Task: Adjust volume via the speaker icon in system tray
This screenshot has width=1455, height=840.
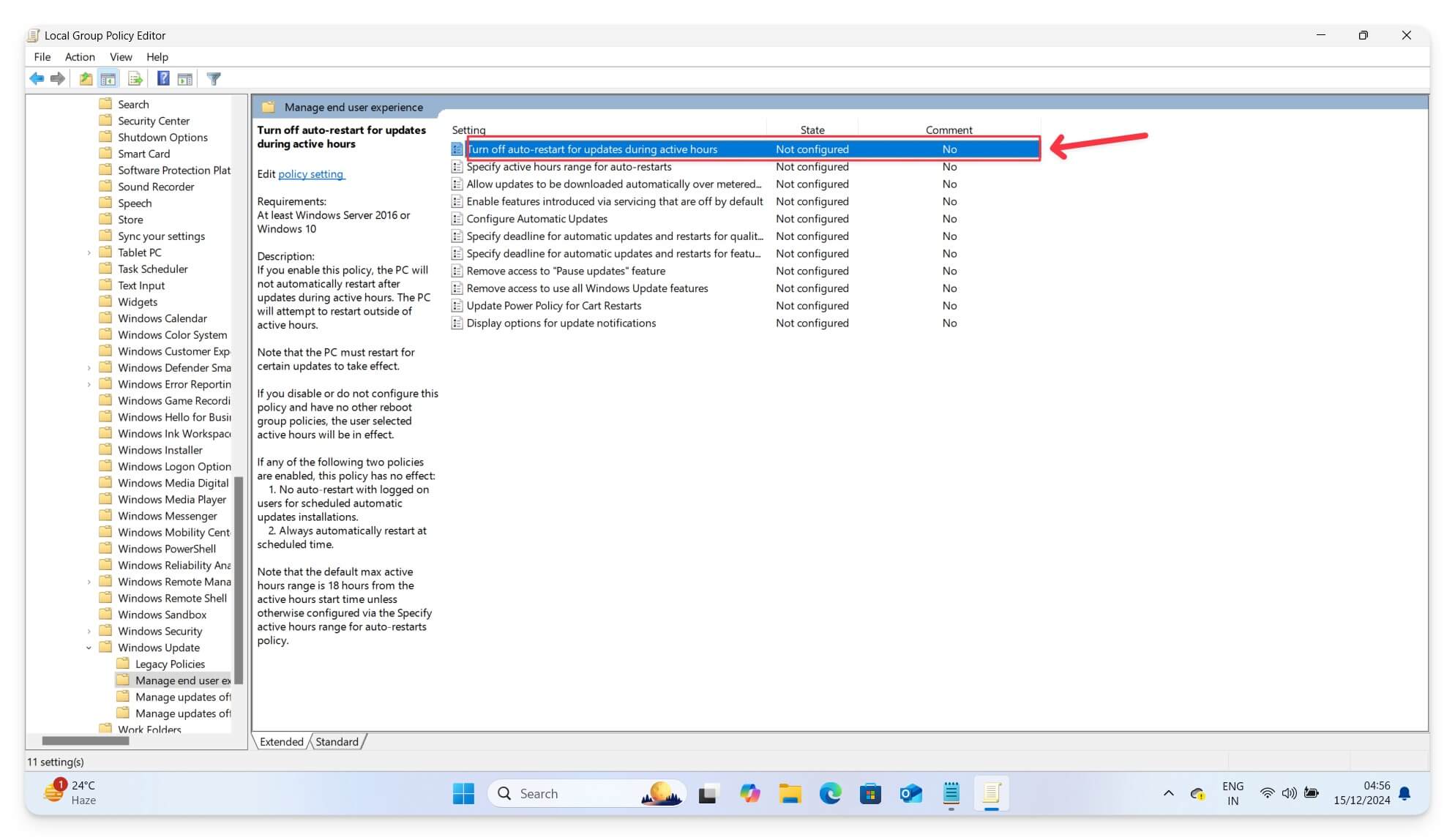Action: click(x=1288, y=792)
